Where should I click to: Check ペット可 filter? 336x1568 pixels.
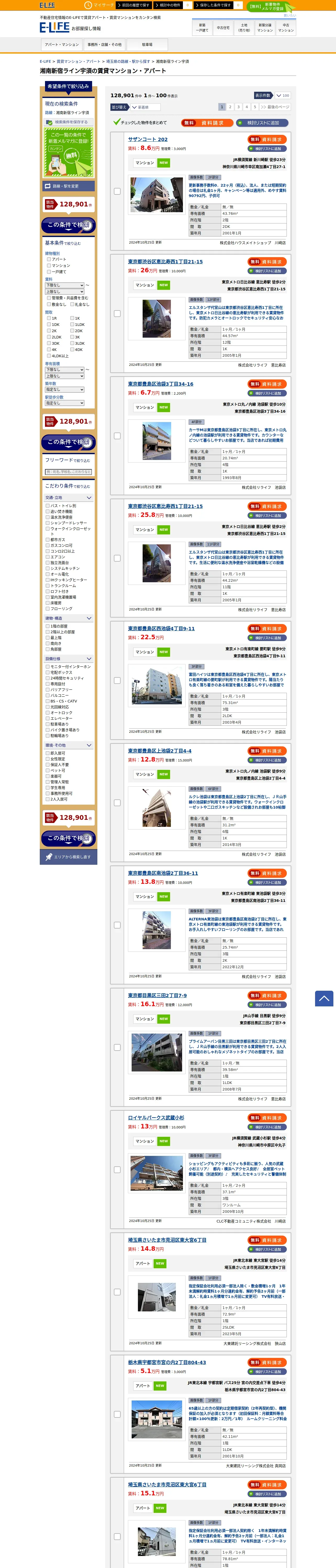coord(48,771)
